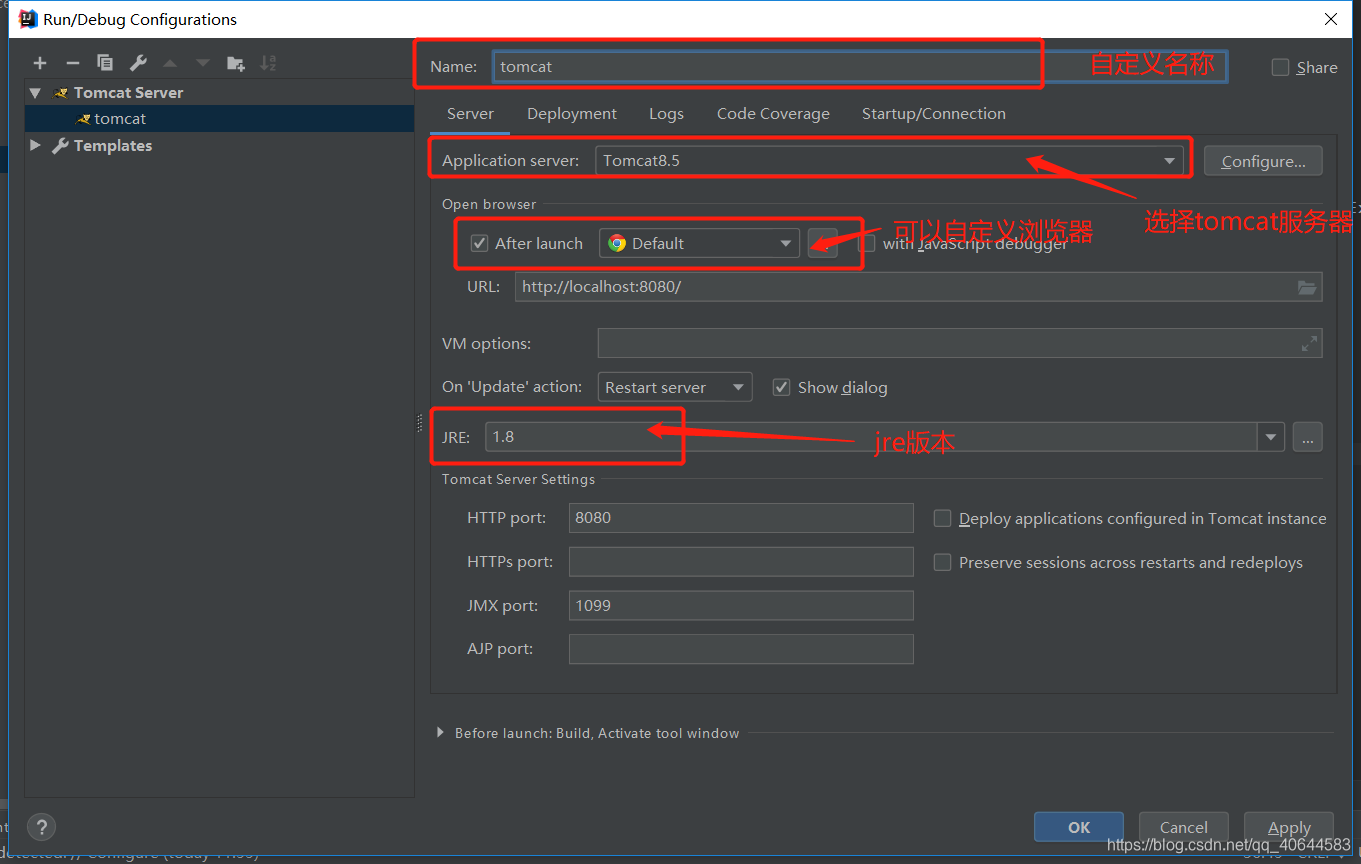Switch to Server tab
Screen dimensions: 1361x864
(x=470, y=114)
